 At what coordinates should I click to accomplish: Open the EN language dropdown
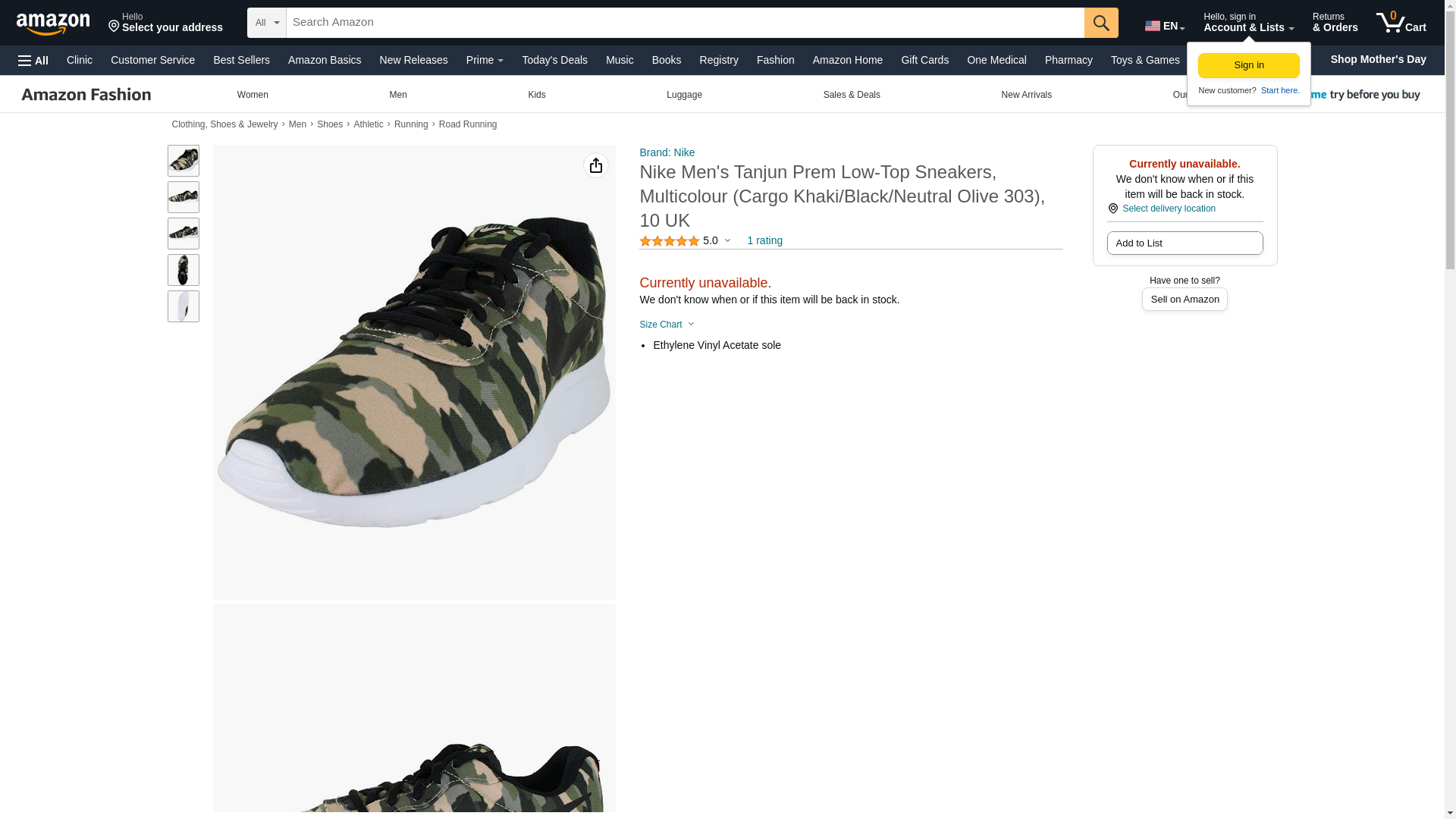[x=1164, y=26]
